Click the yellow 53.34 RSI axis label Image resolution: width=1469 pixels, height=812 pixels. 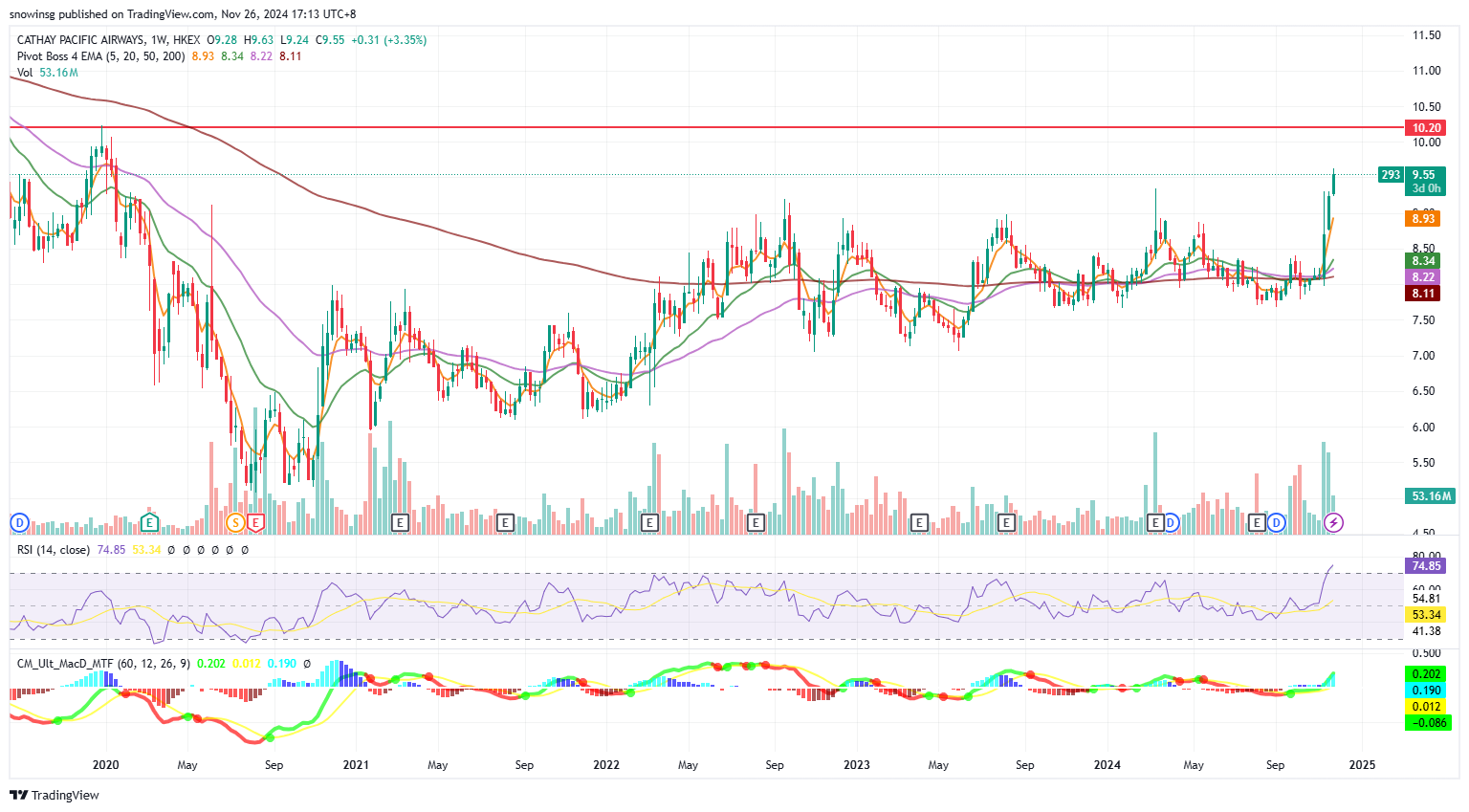(1426, 615)
